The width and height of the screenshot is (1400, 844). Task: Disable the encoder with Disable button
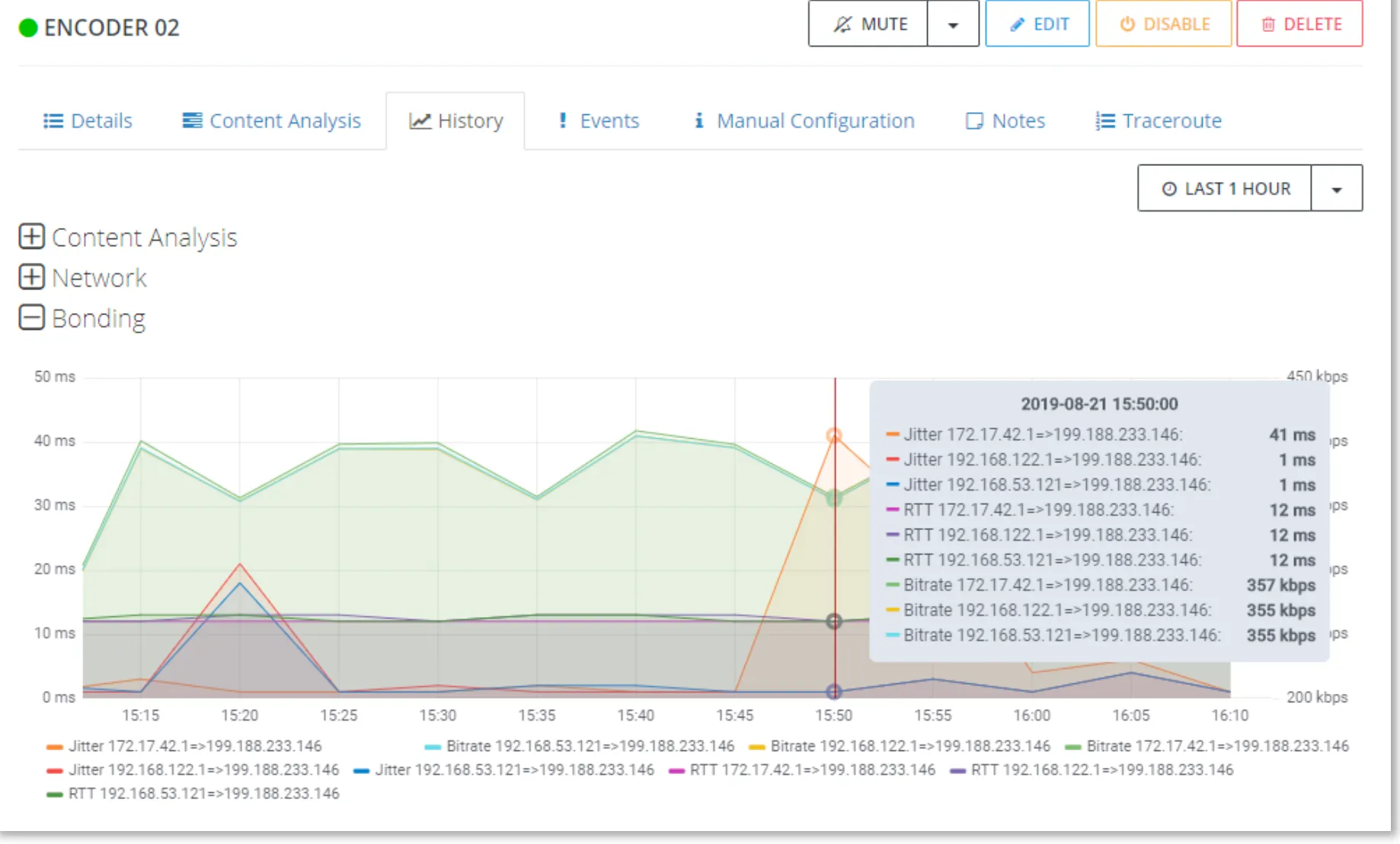[x=1163, y=24]
